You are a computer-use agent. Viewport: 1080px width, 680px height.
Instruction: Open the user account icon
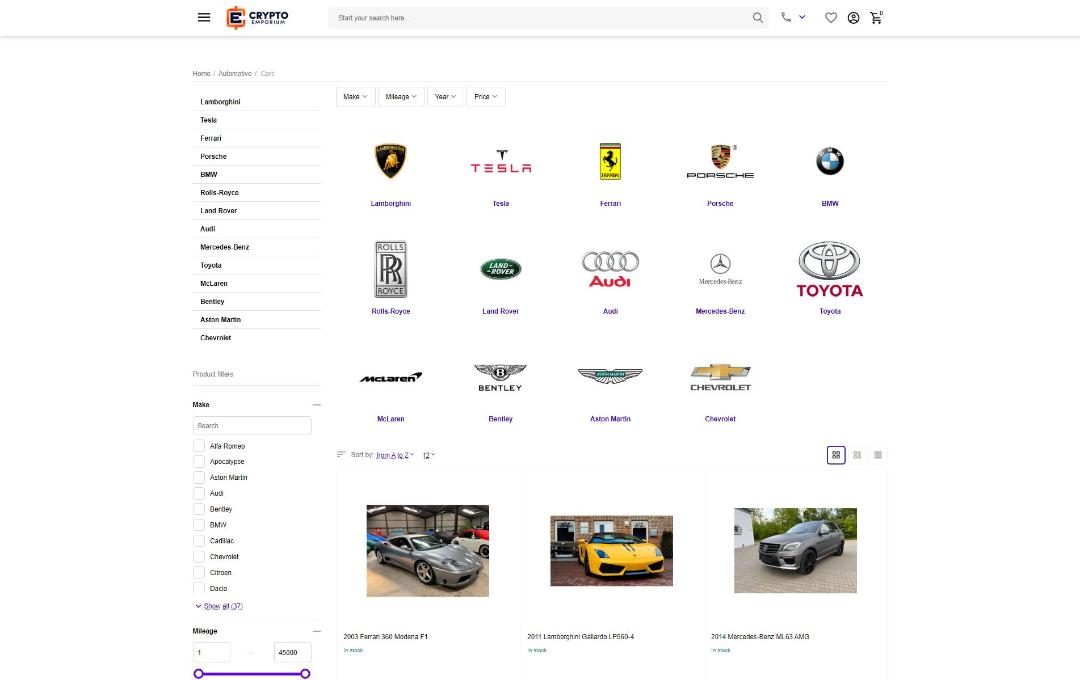[x=853, y=18]
